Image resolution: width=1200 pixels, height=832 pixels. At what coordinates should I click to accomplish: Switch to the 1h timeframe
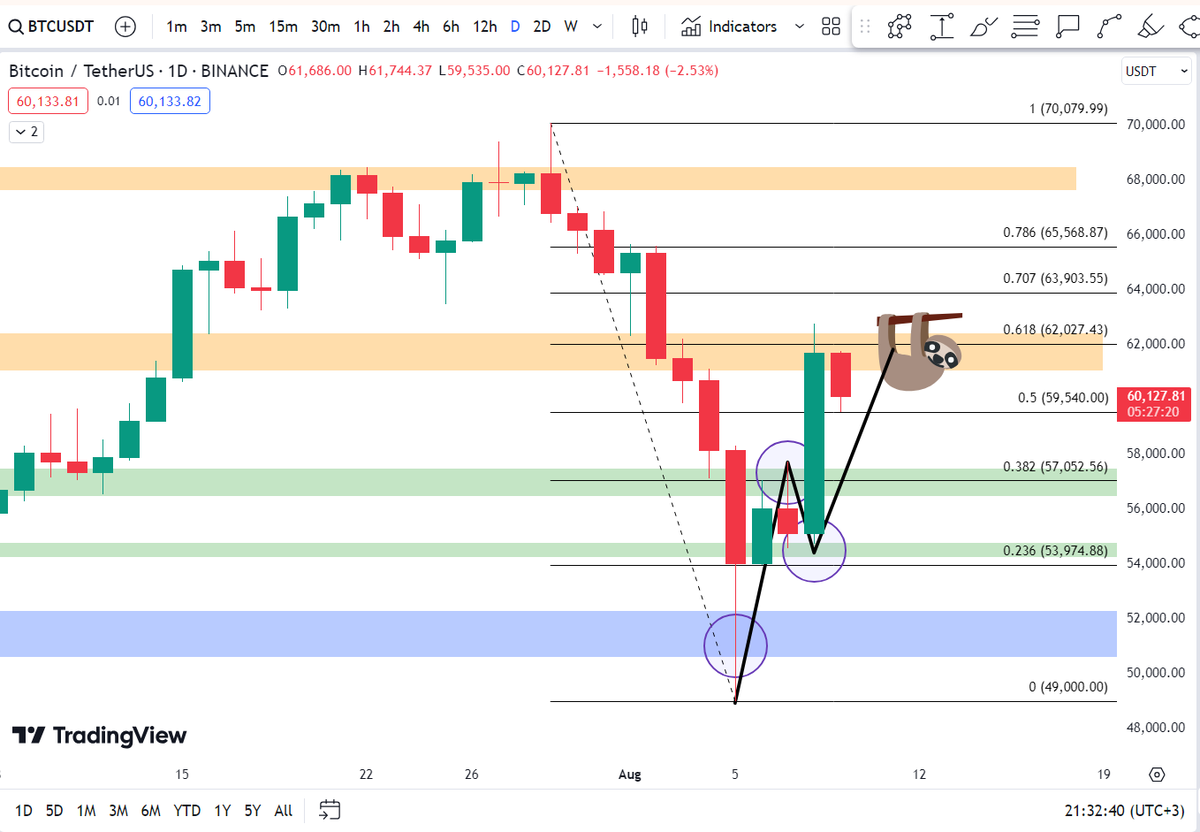click(362, 27)
